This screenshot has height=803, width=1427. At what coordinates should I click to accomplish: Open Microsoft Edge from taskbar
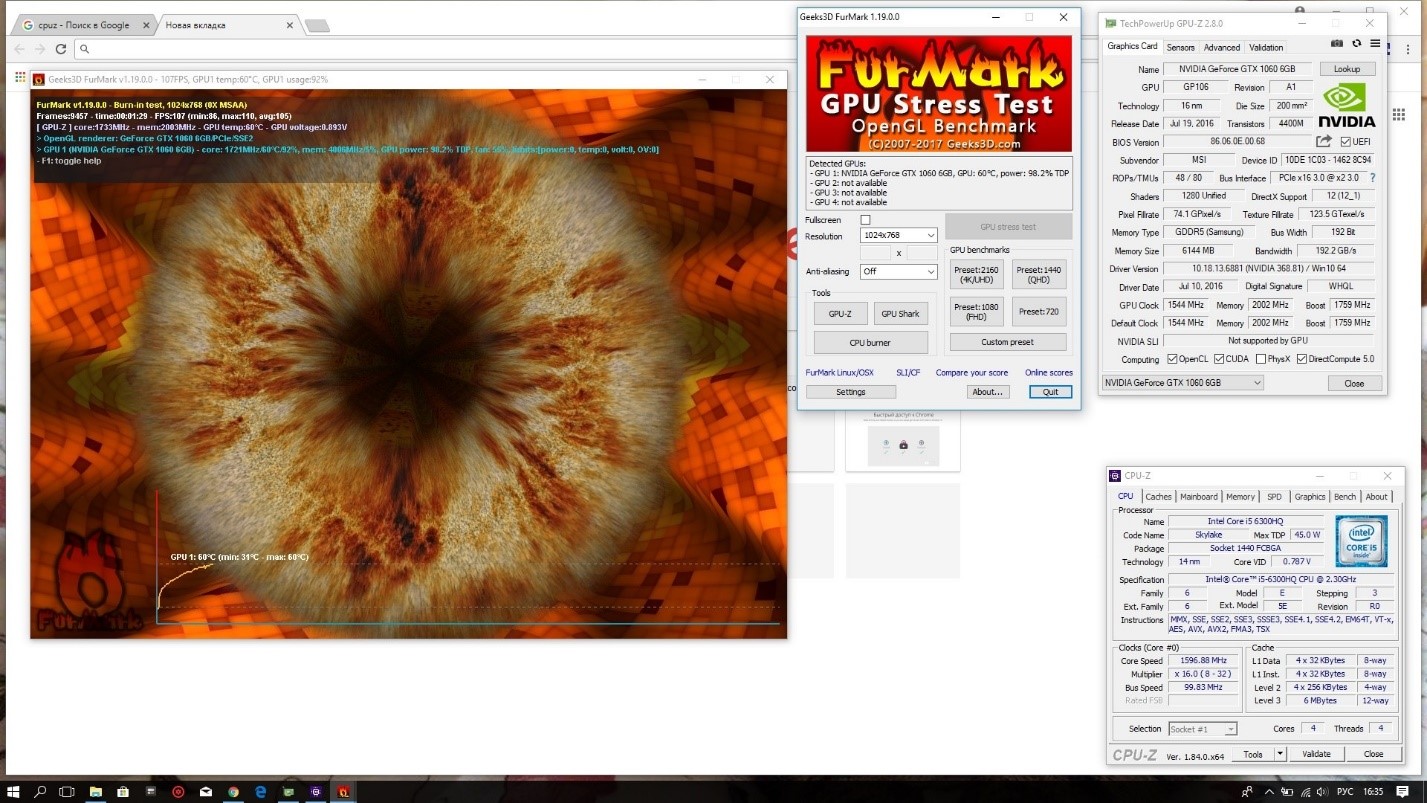pyautogui.click(x=260, y=792)
